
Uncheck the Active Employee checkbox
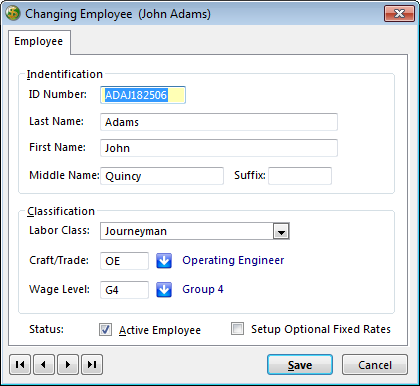click(105, 330)
